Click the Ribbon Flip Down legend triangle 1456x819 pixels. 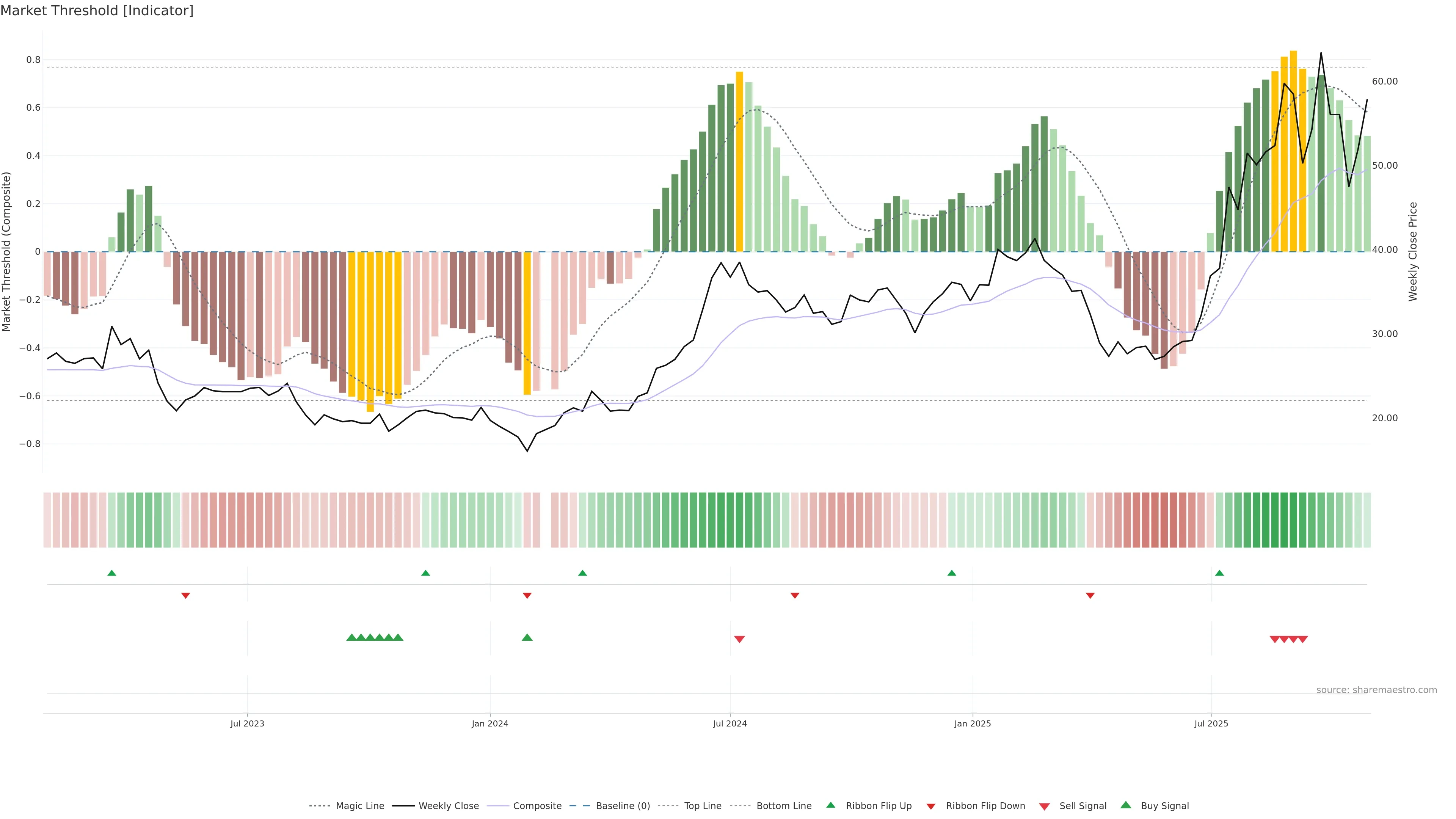click(931, 806)
